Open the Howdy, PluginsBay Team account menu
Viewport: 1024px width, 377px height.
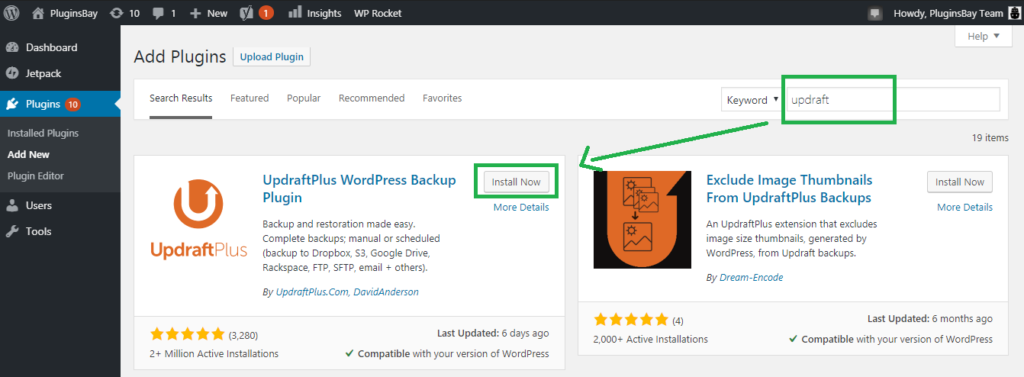point(949,13)
